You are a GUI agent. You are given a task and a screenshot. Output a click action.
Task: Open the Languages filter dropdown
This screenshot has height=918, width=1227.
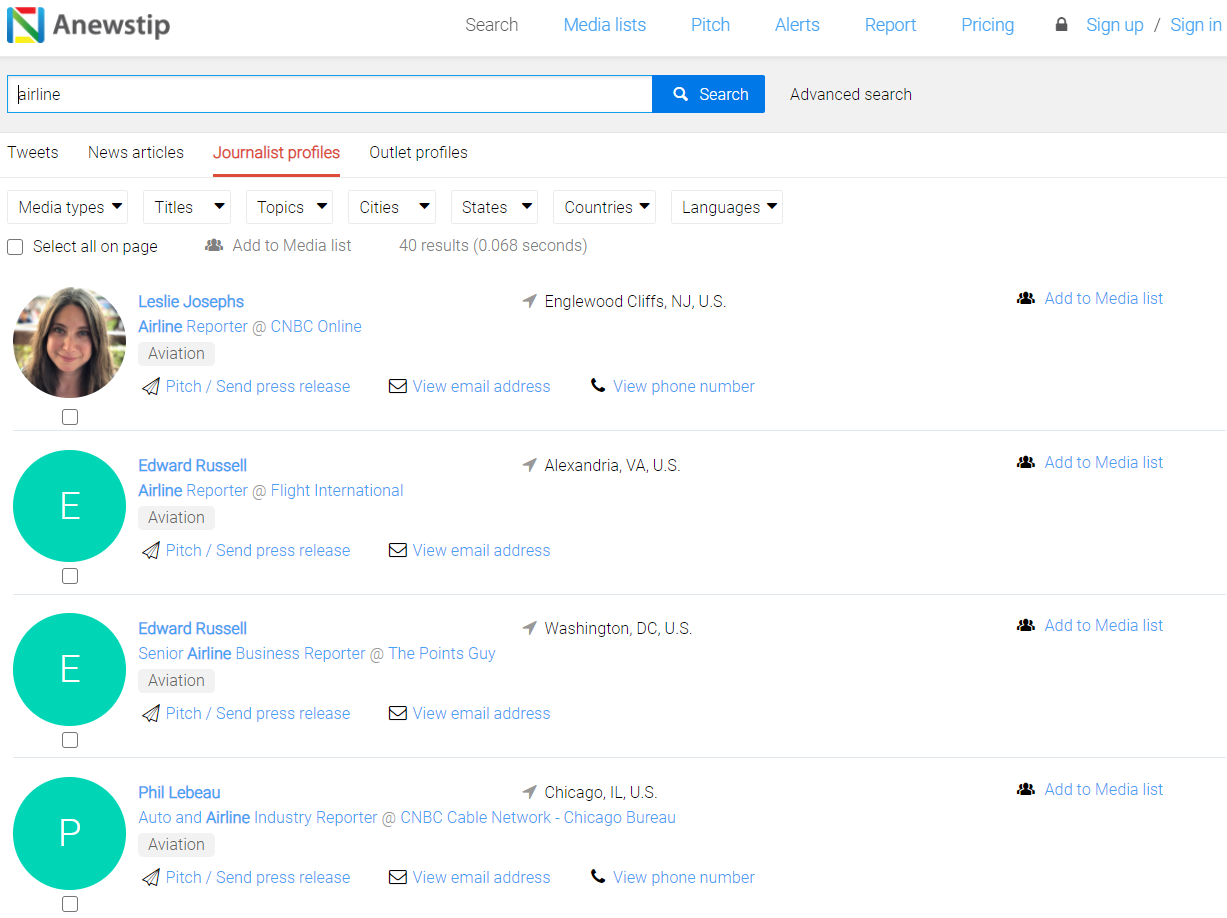click(x=727, y=207)
